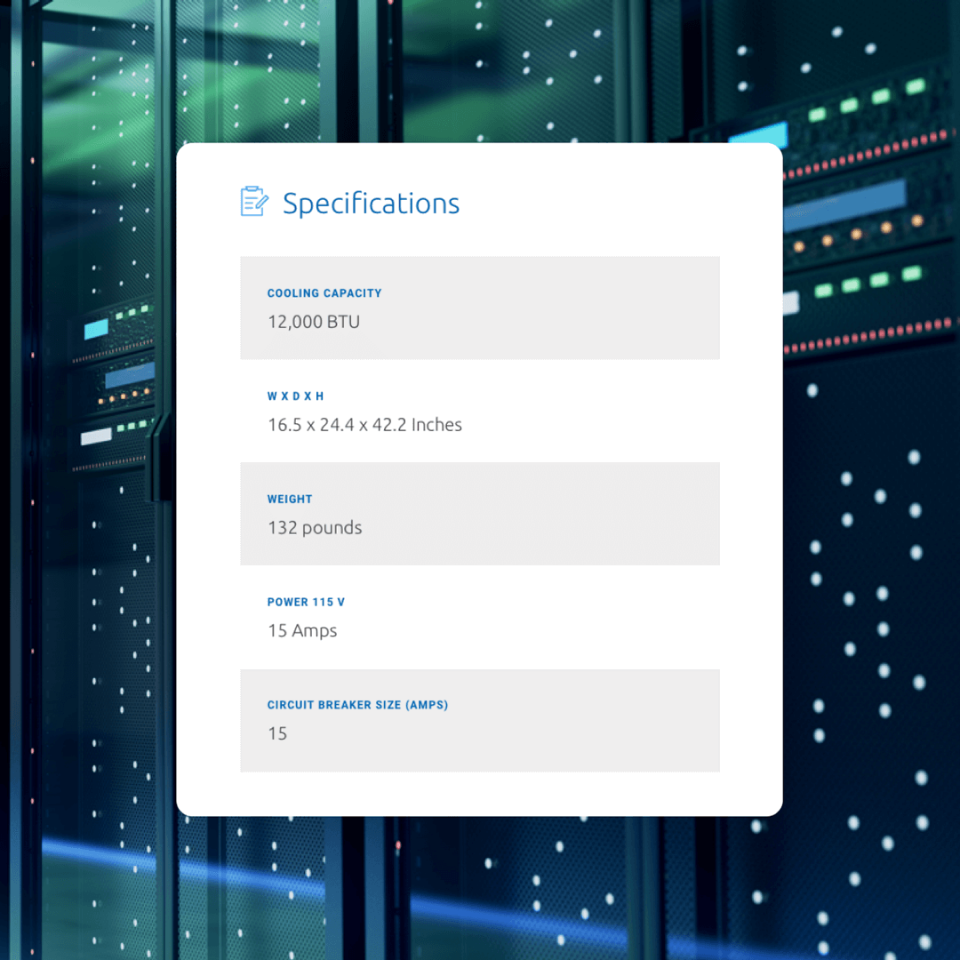Select the POWER 115 V label

coord(306,602)
